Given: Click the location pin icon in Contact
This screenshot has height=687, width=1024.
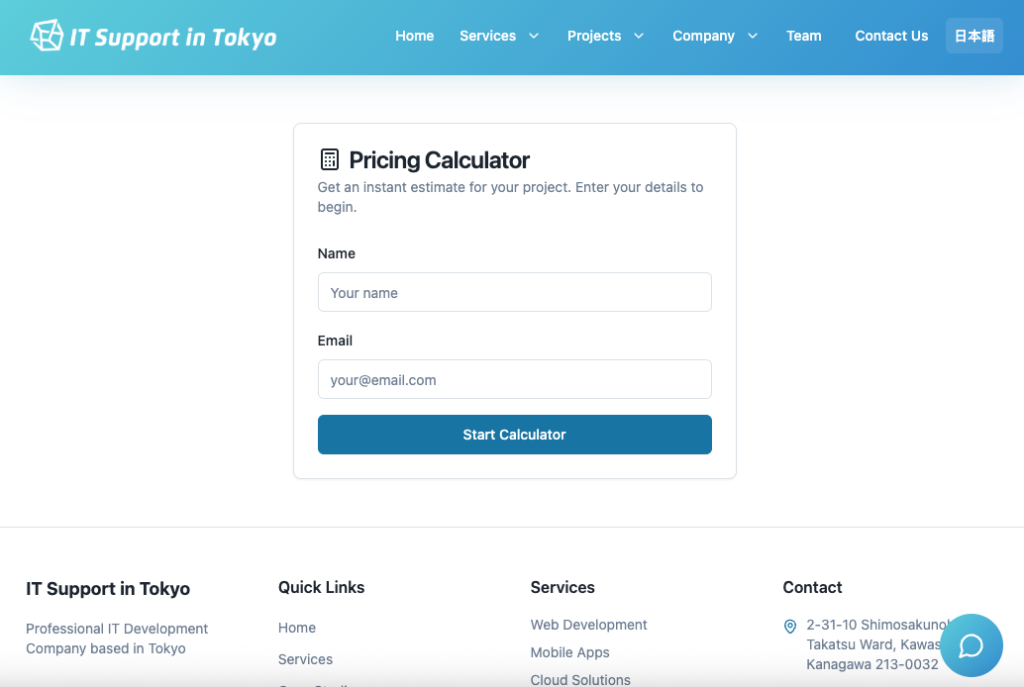Looking at the screenshot, I should click(790, 626).
